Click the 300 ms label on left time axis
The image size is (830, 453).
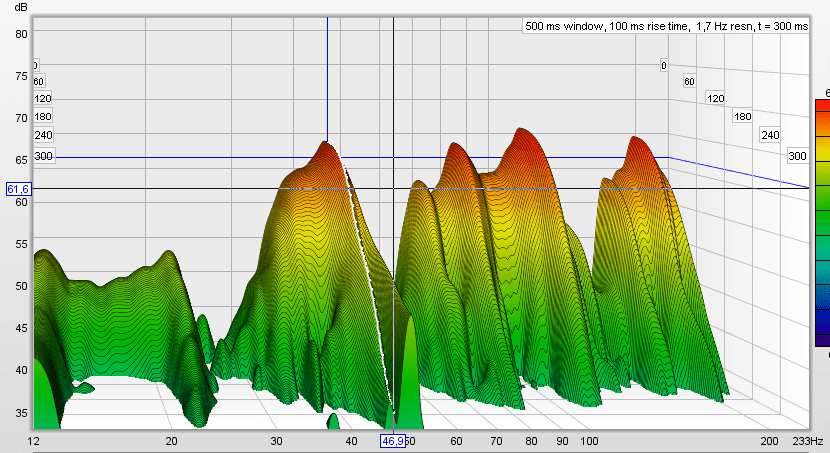coord(43,156)
